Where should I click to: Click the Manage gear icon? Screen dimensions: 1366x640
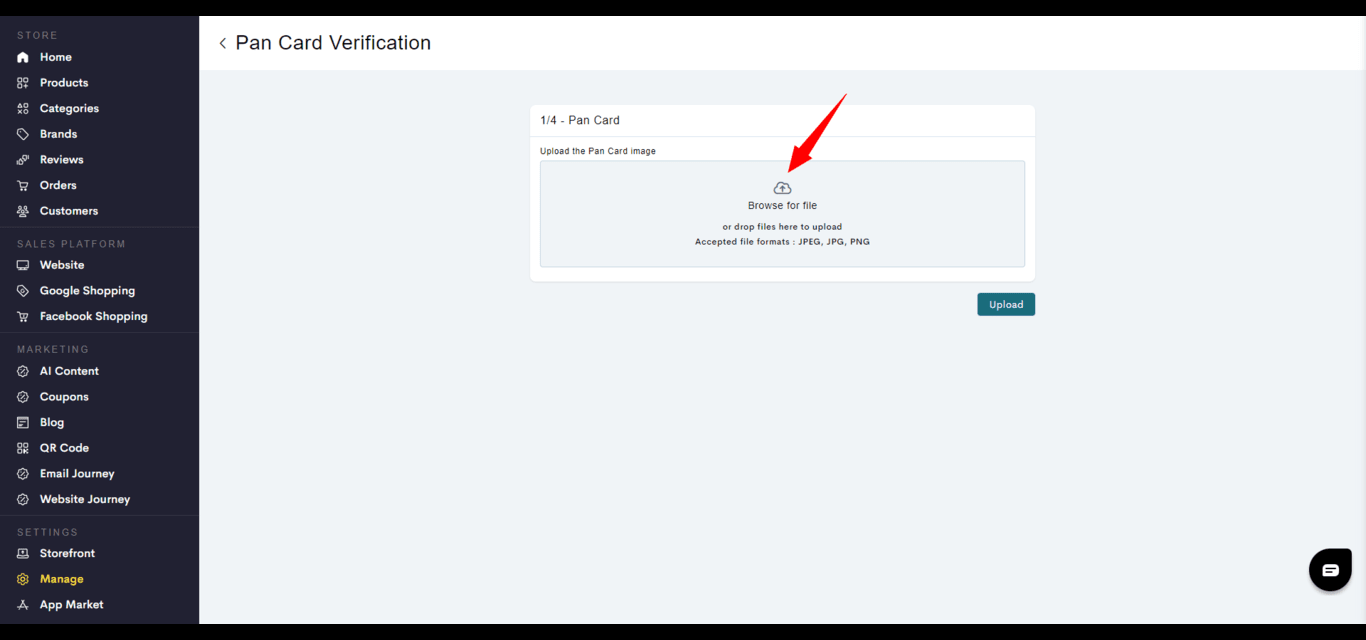click(x=23, y=579)
